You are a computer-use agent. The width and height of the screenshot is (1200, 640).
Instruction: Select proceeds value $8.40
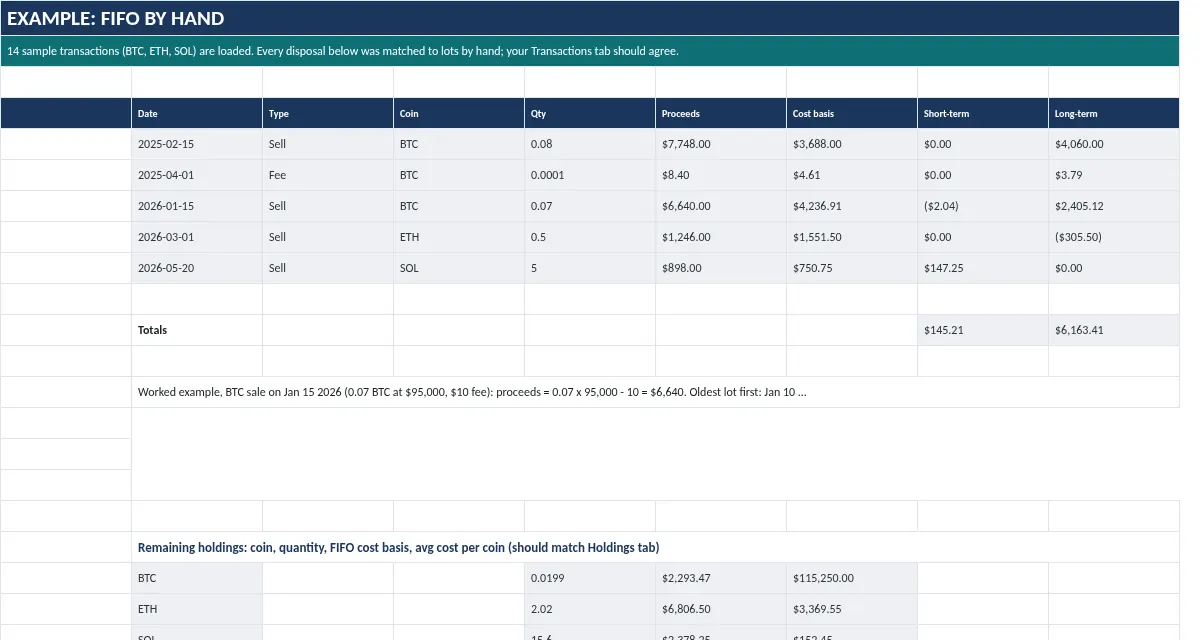point(721,175)
